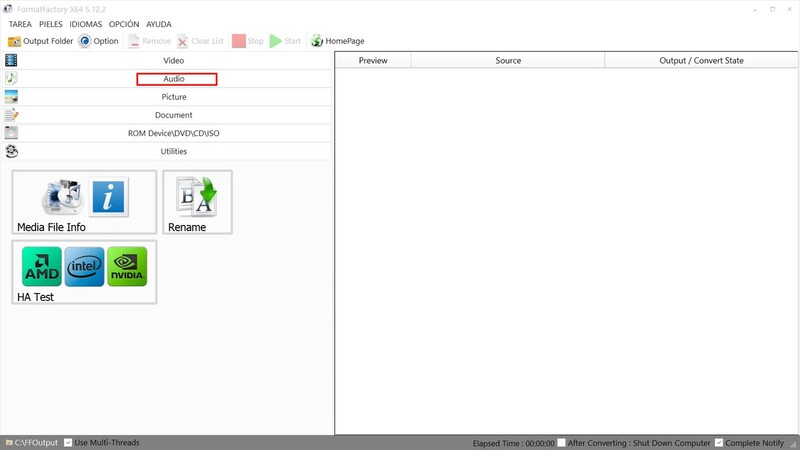
Task: Click the Preview column header
Action: coord(373,60)
